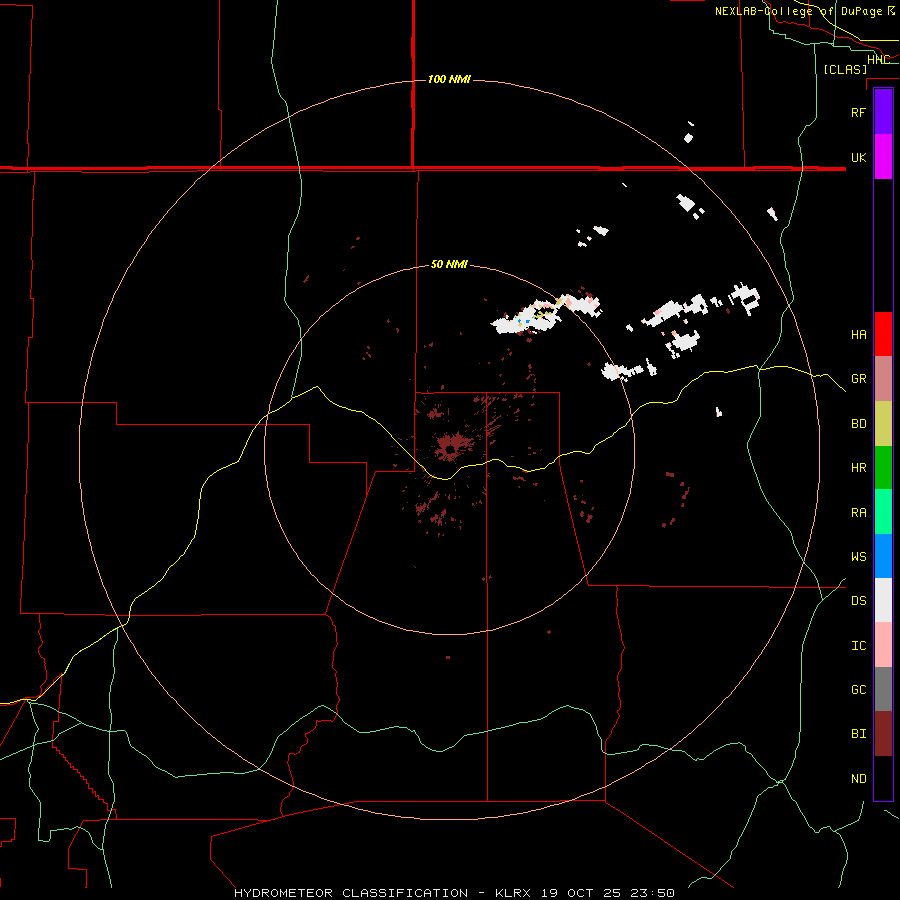
Task: Click the BI legend label
Action: click(858, 734)
